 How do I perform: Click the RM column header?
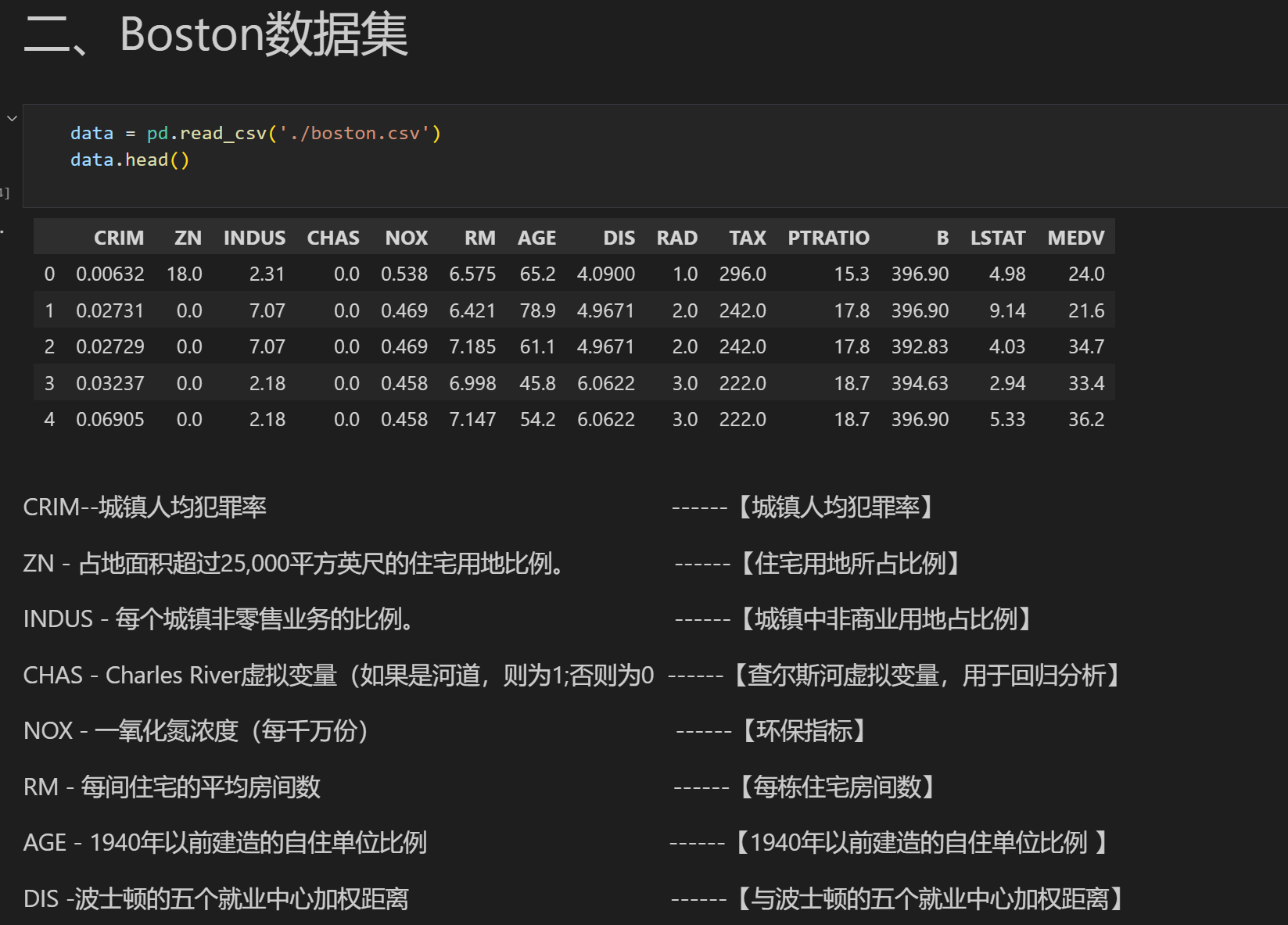(480, 238)
